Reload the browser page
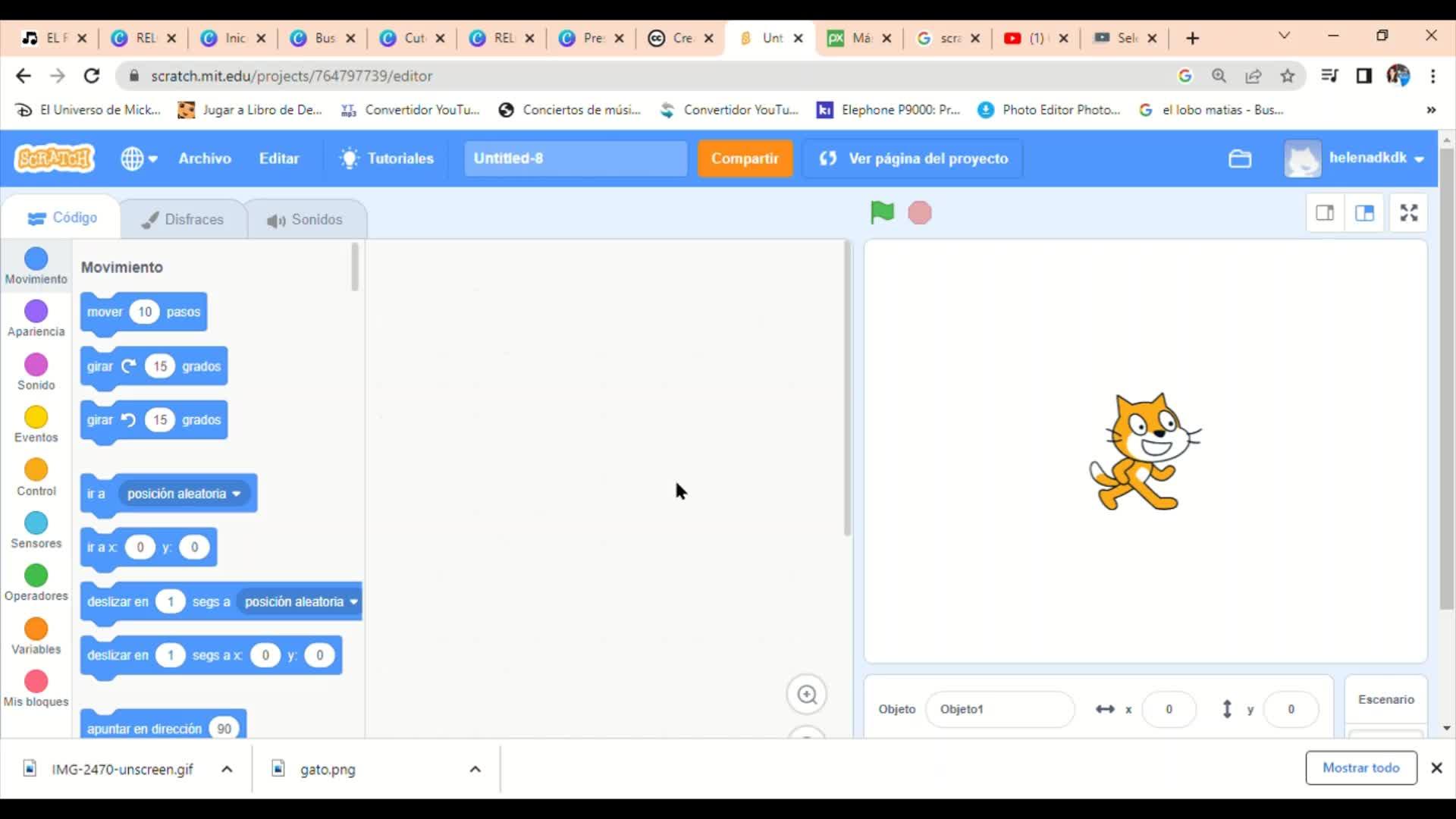 (x=92, y=76)
